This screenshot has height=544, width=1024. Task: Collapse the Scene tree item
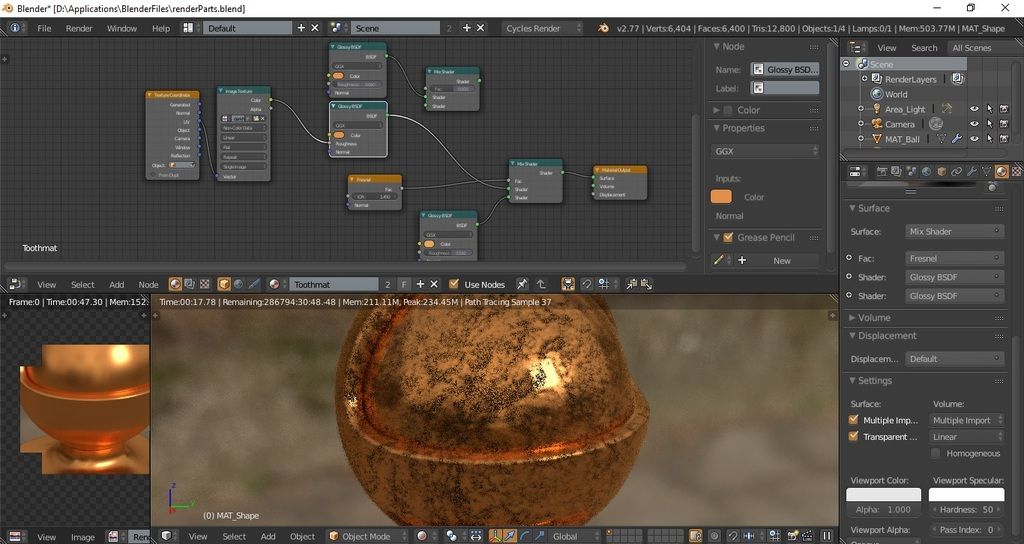click(846, 63)
